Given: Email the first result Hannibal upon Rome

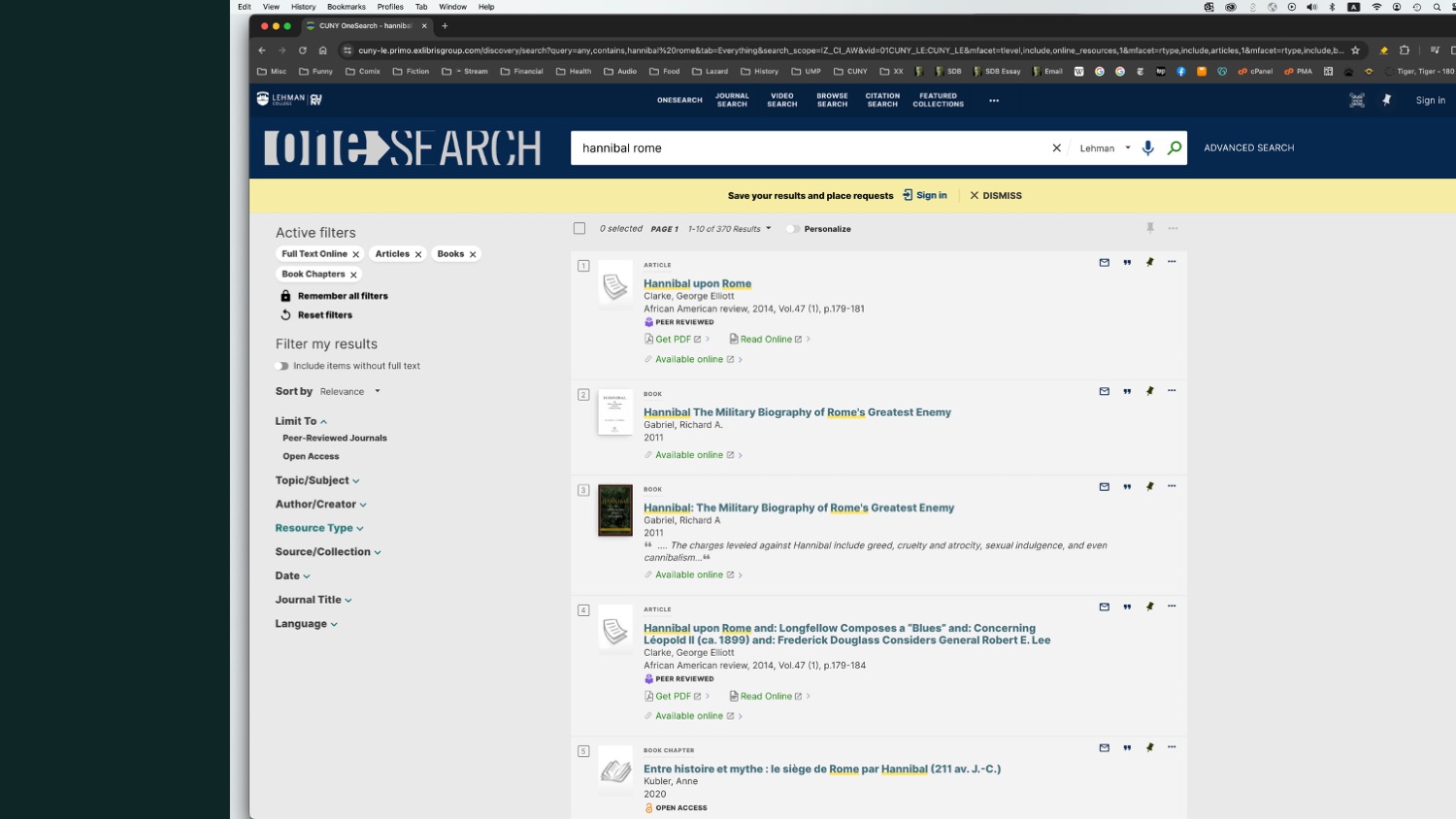Looking at the screenshot, I should pos(1104,263).
